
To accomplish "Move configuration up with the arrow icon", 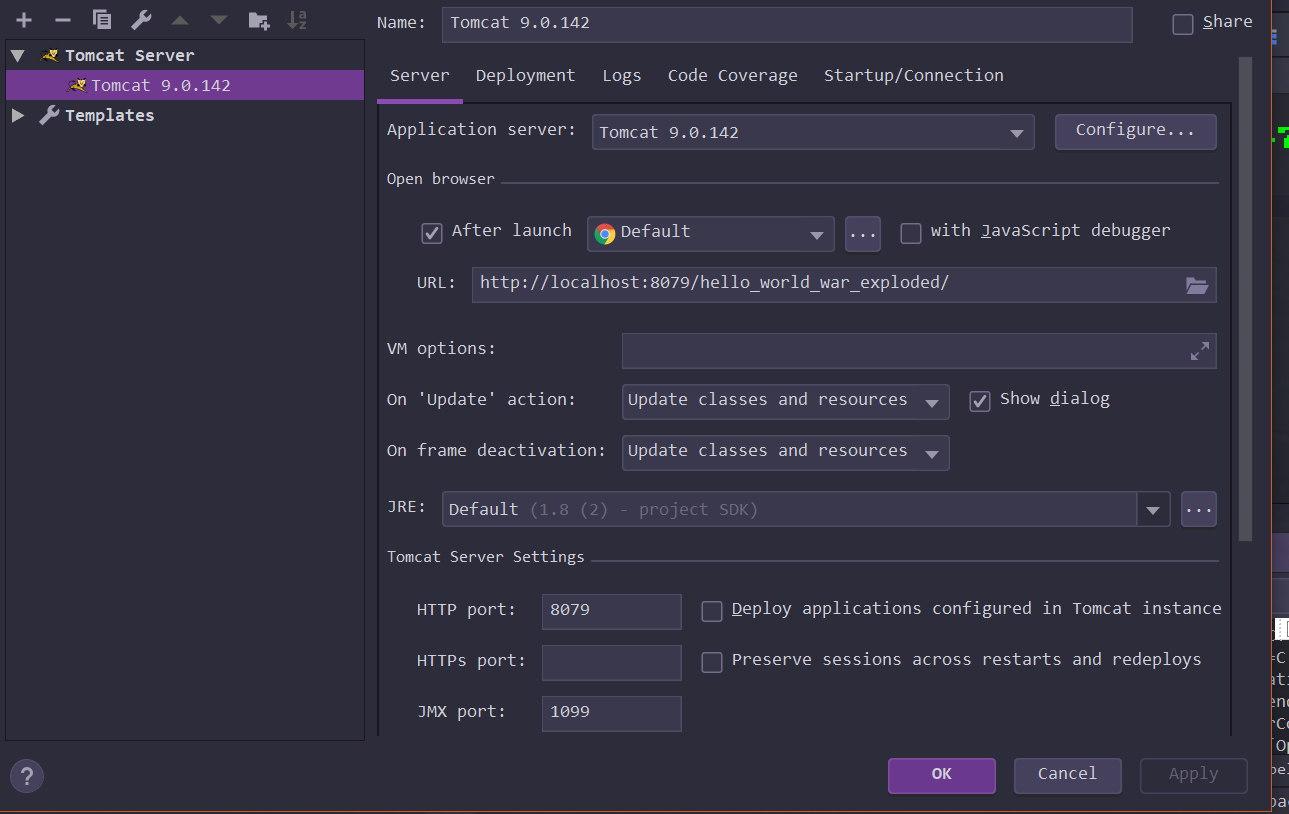I will tap(180, 20).
